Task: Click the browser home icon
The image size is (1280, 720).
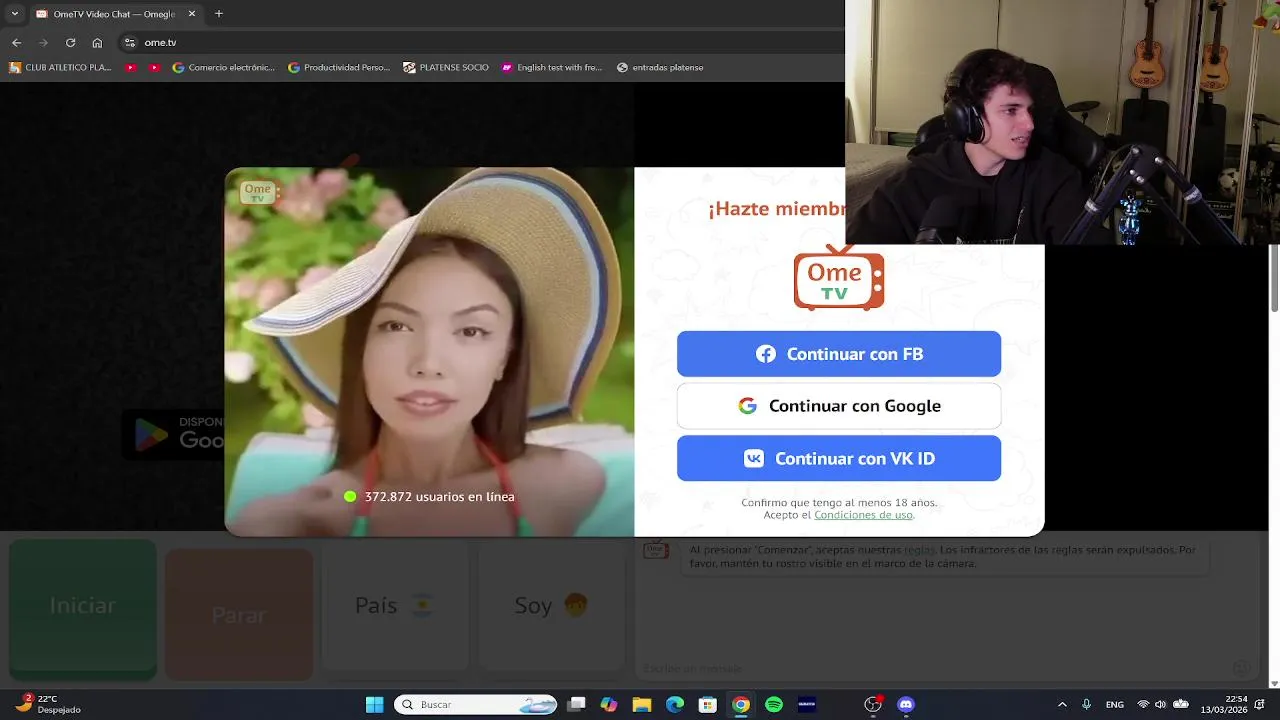Action: pos(97,43)
